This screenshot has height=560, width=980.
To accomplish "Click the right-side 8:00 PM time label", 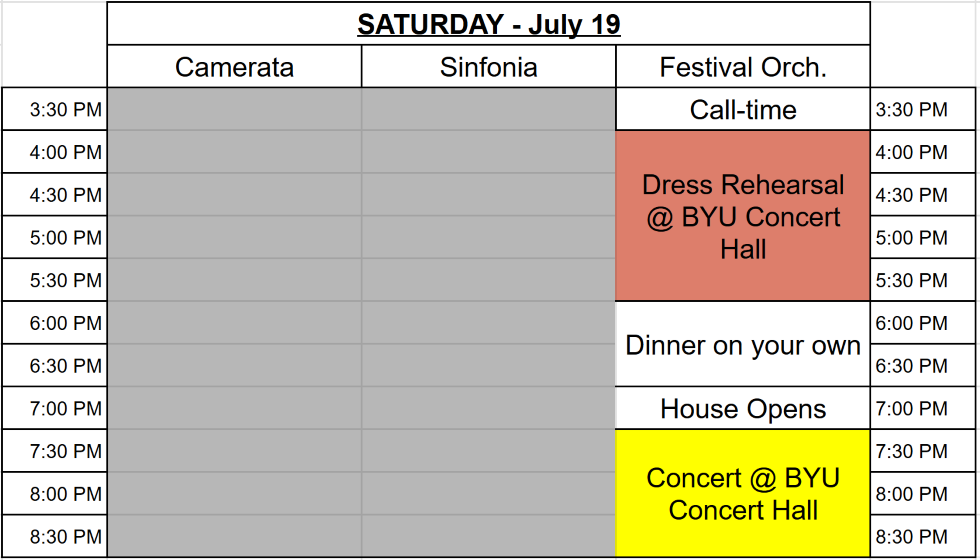I will pos(912,494).
